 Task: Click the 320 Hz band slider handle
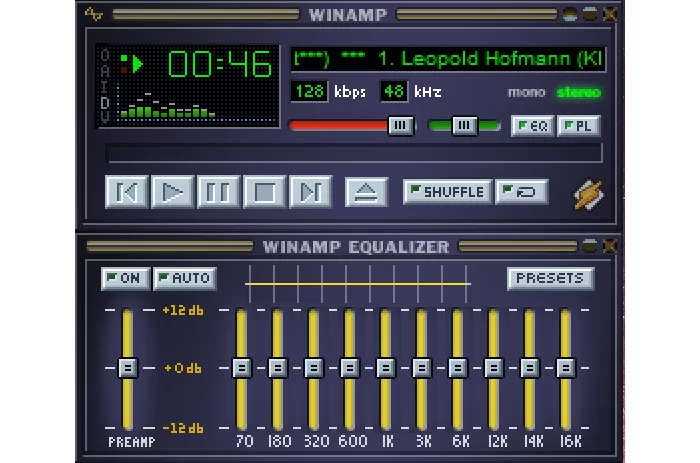[x=314, y=368]
